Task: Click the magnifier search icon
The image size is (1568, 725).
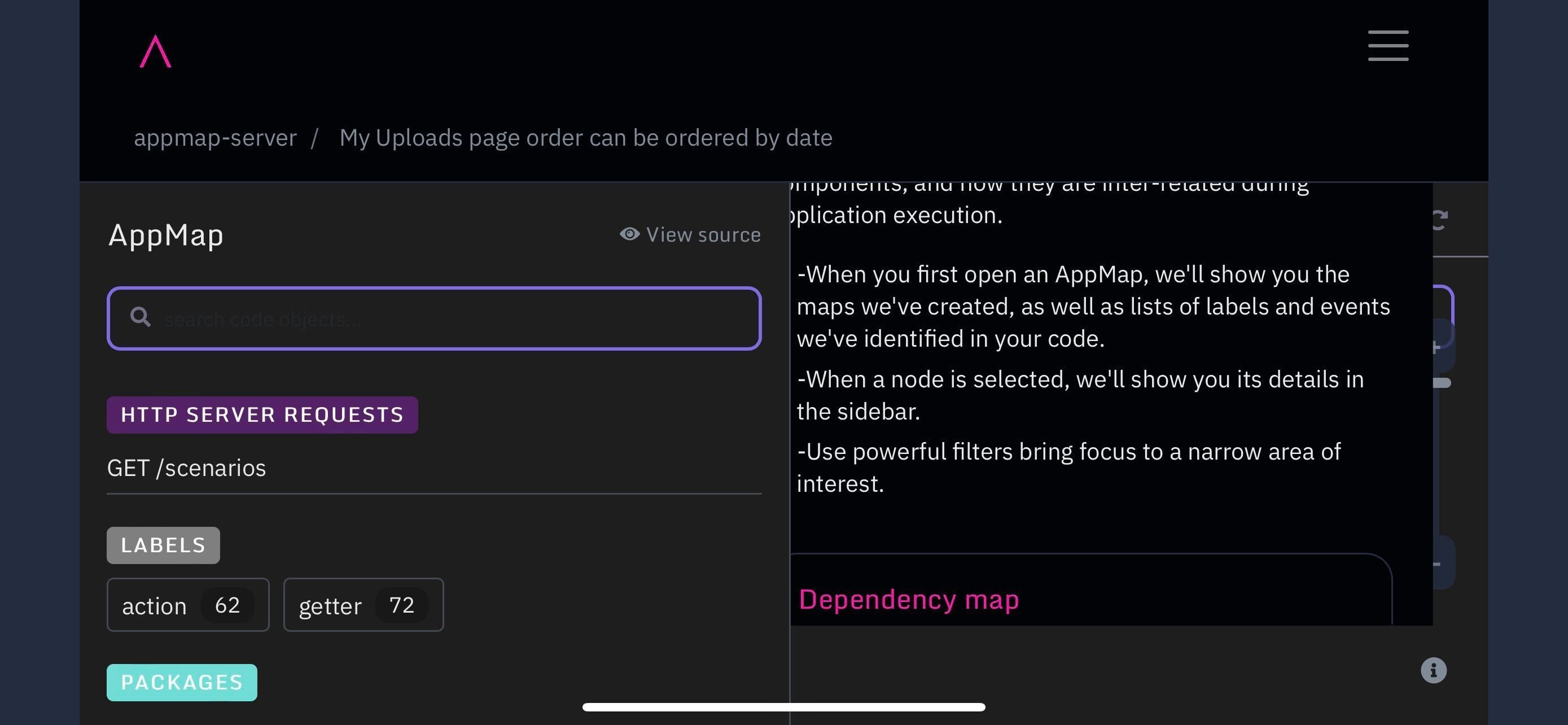Action: click(141, 317)
